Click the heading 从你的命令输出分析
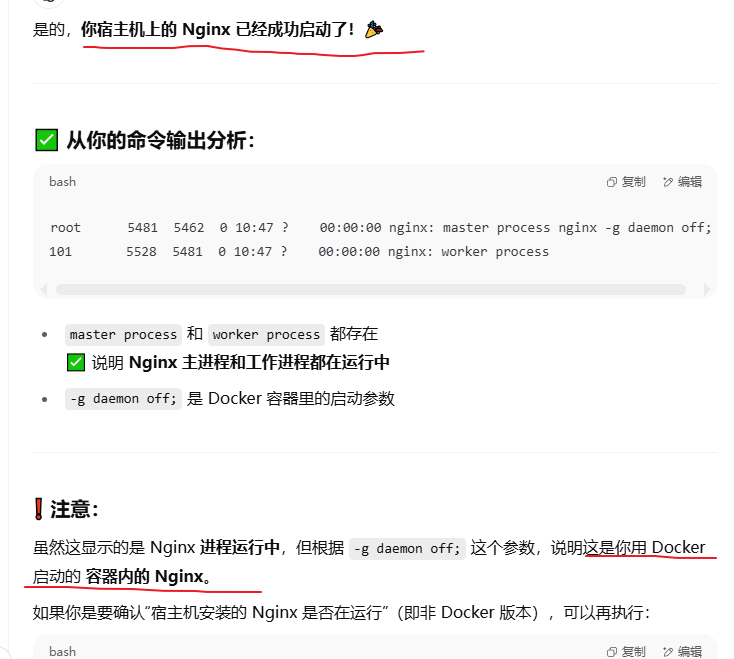The width and height of the screenshot is (734, 659). (161, 140)
